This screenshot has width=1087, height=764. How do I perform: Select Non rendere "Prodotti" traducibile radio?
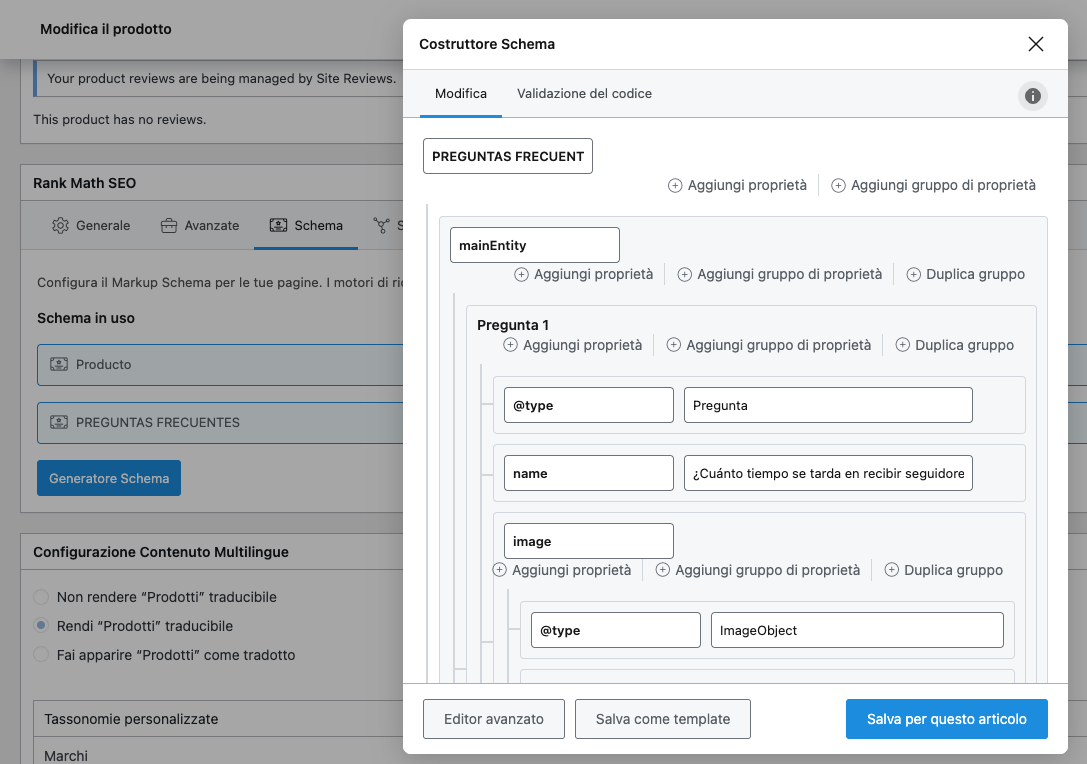pyautogui.click(x=41, y=597)
